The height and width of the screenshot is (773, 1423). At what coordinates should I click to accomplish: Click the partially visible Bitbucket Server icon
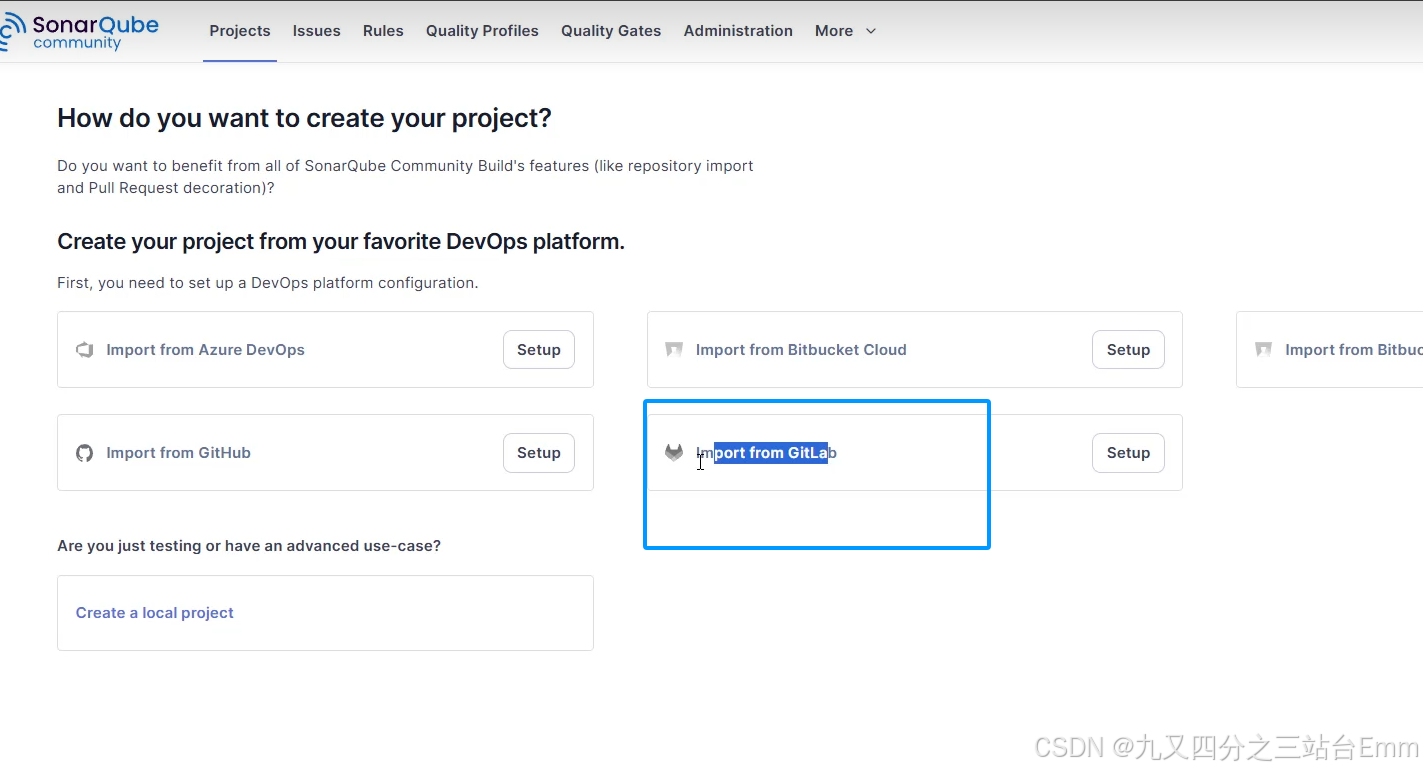point(1264,350)
